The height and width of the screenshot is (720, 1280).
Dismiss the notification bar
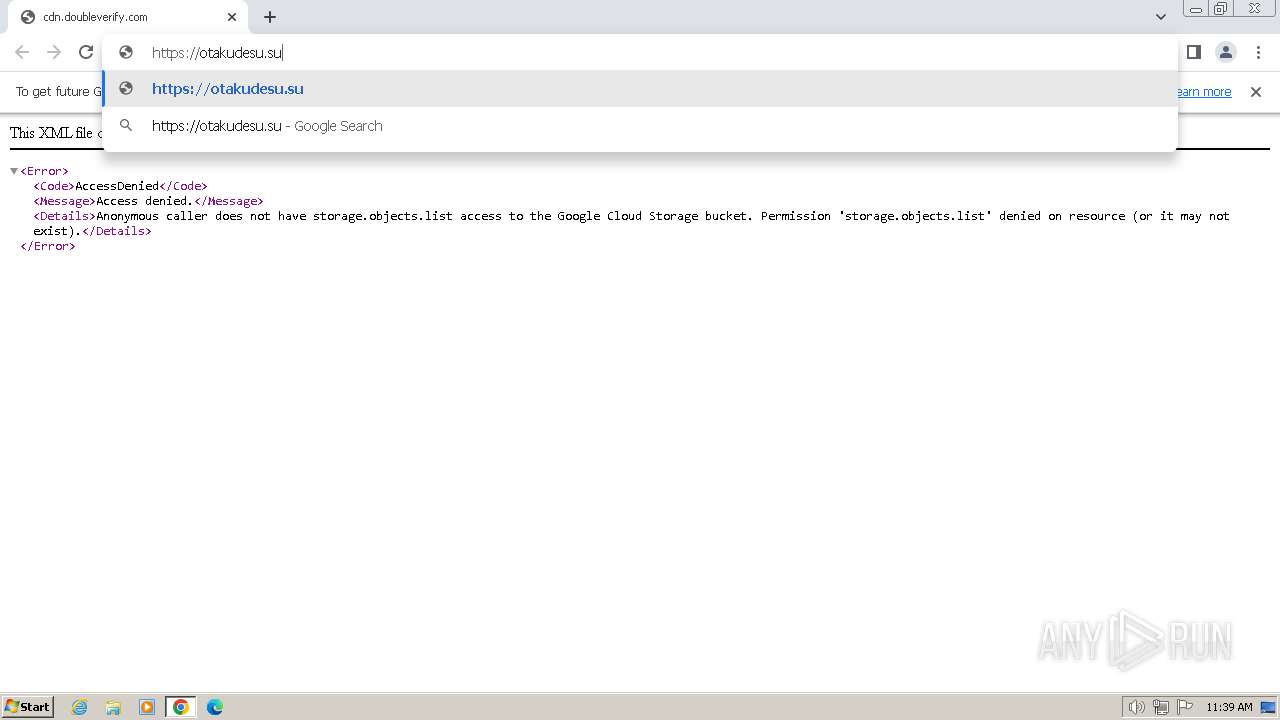1256,92
